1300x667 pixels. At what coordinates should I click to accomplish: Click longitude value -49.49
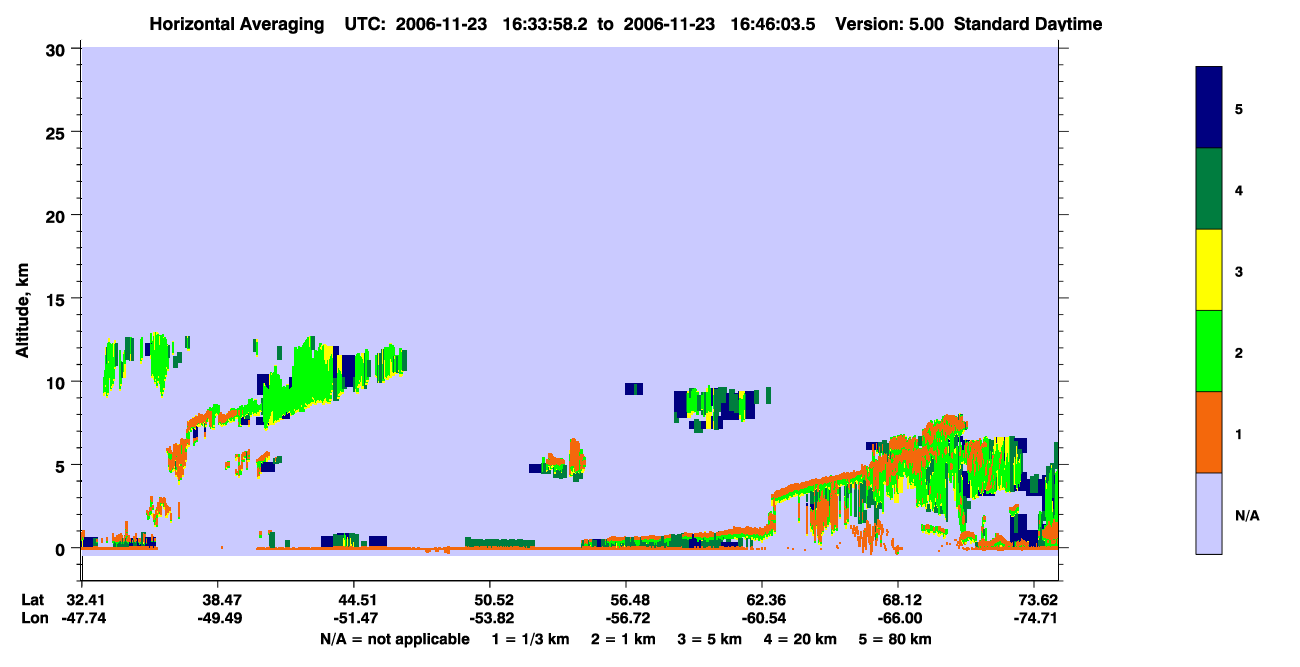coord(218,618)
